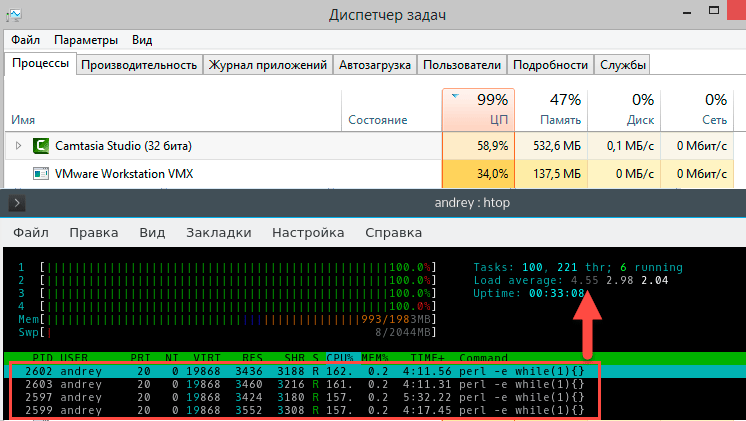Click the Tasks: 100, 221 thr line
The image size is (746, 421).
[x=578, y=267]
